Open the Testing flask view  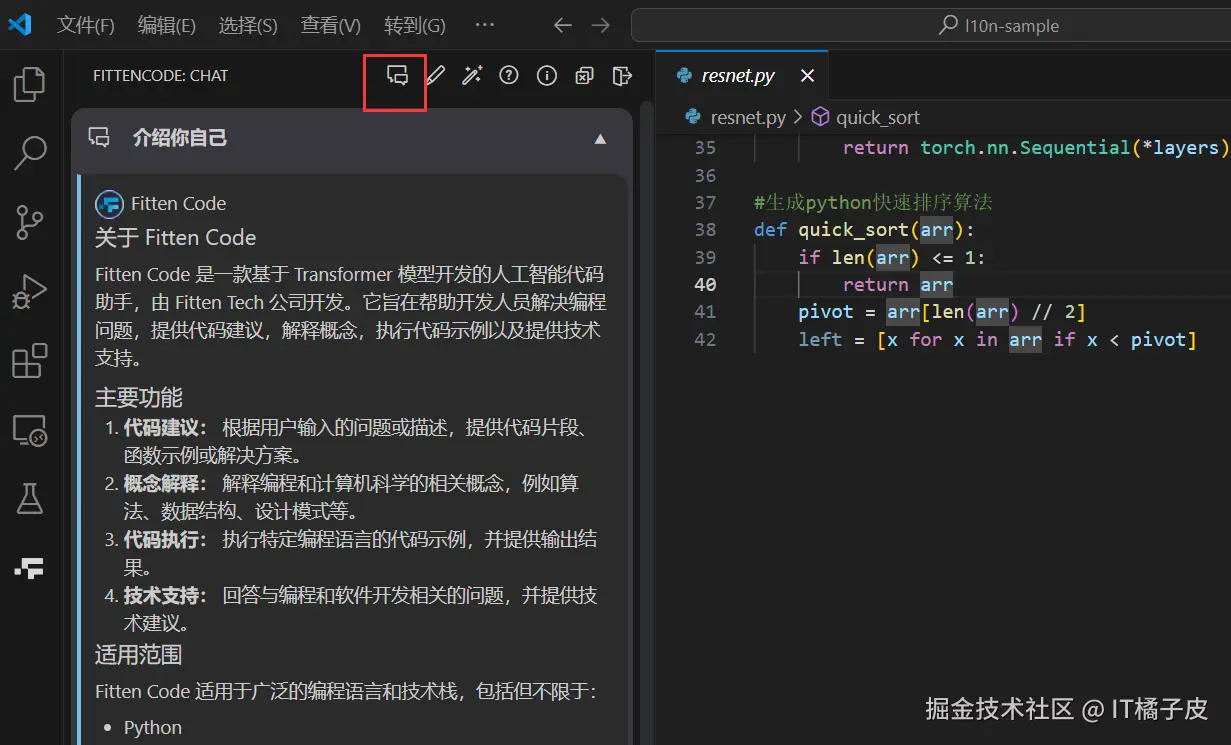pos(29,498)
